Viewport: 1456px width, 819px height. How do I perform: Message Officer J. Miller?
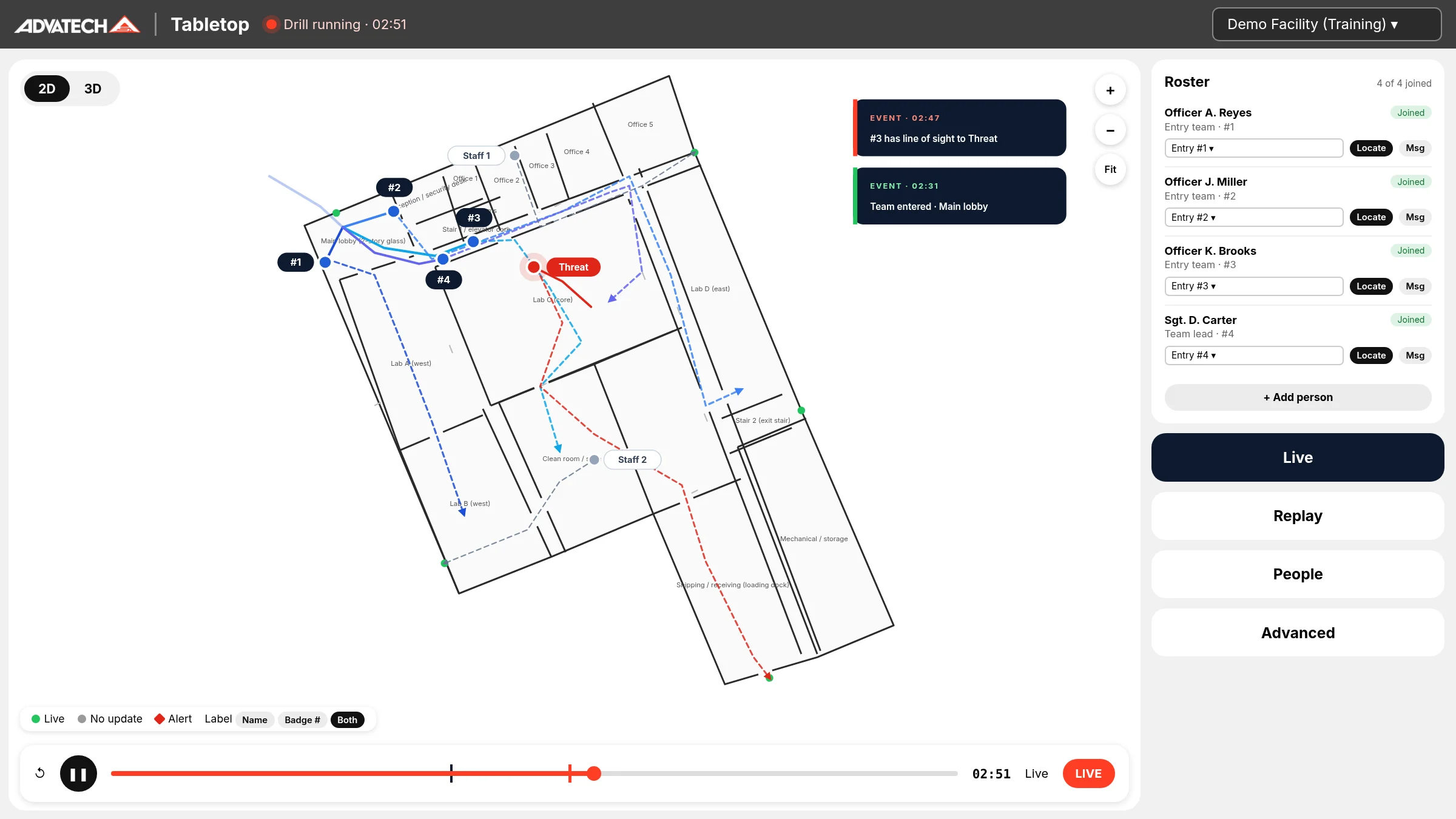[1415, 217]
